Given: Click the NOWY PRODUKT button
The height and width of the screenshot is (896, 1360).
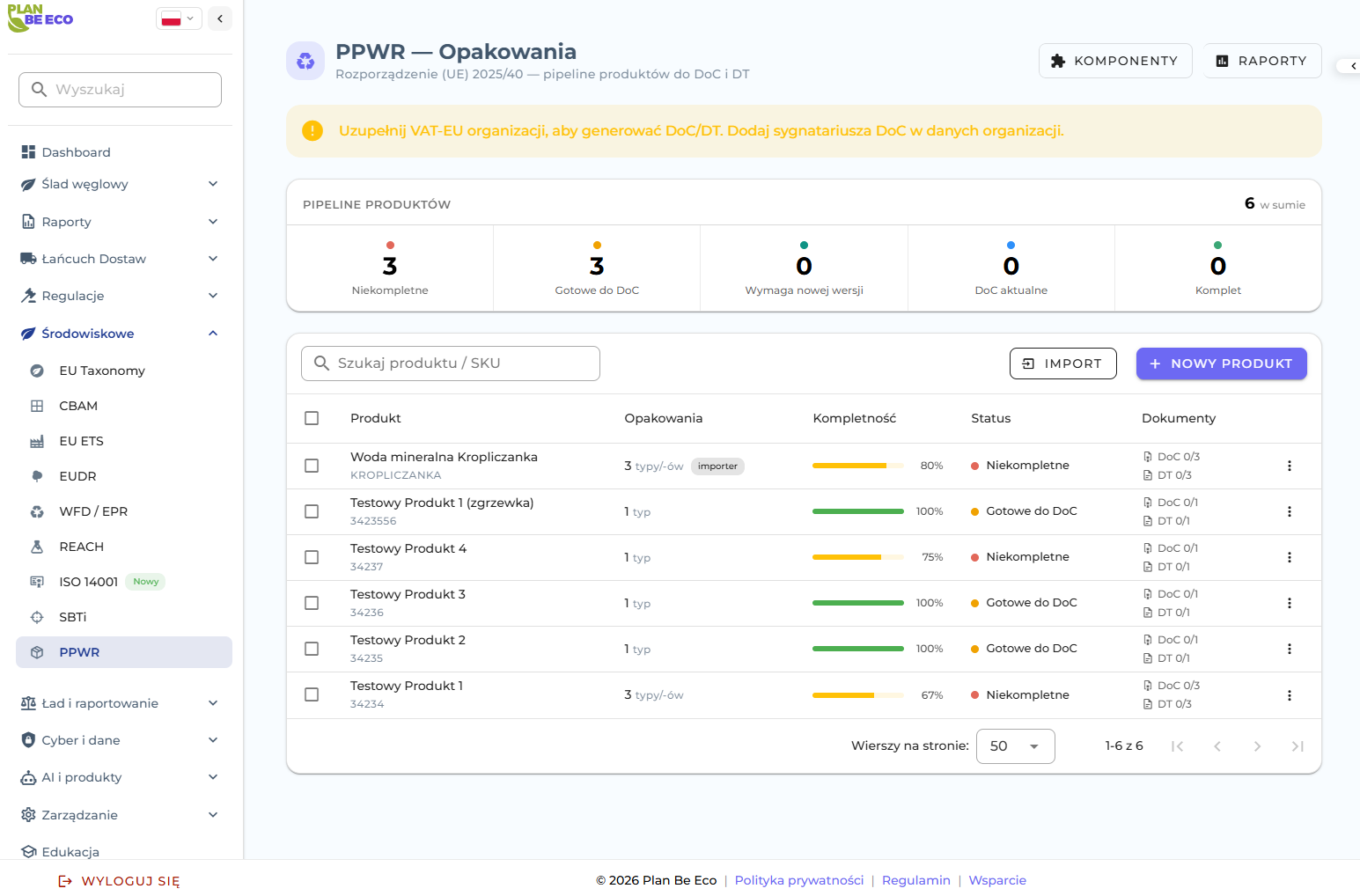Looking at the screenshot, I should pos(1221,364).
